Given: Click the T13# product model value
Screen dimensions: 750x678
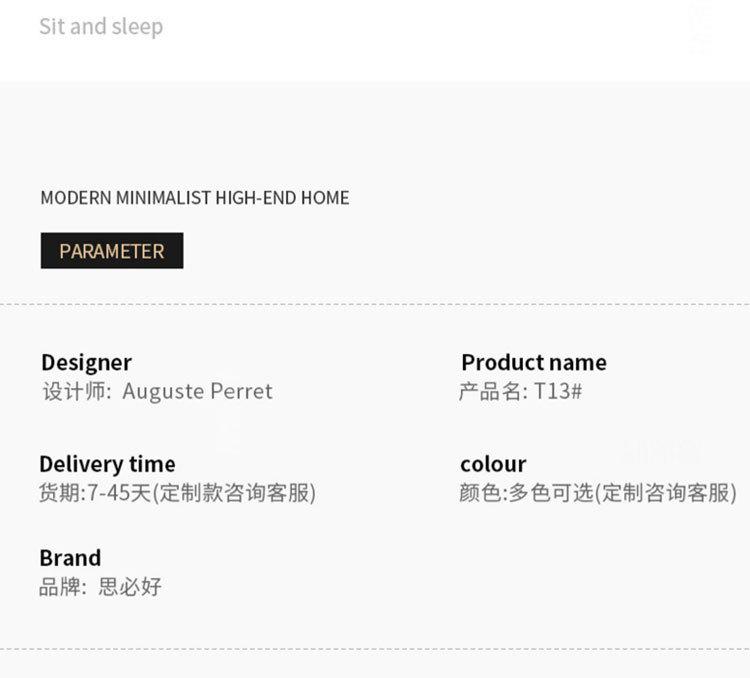Looking at the screenshot, I should 558,391.
